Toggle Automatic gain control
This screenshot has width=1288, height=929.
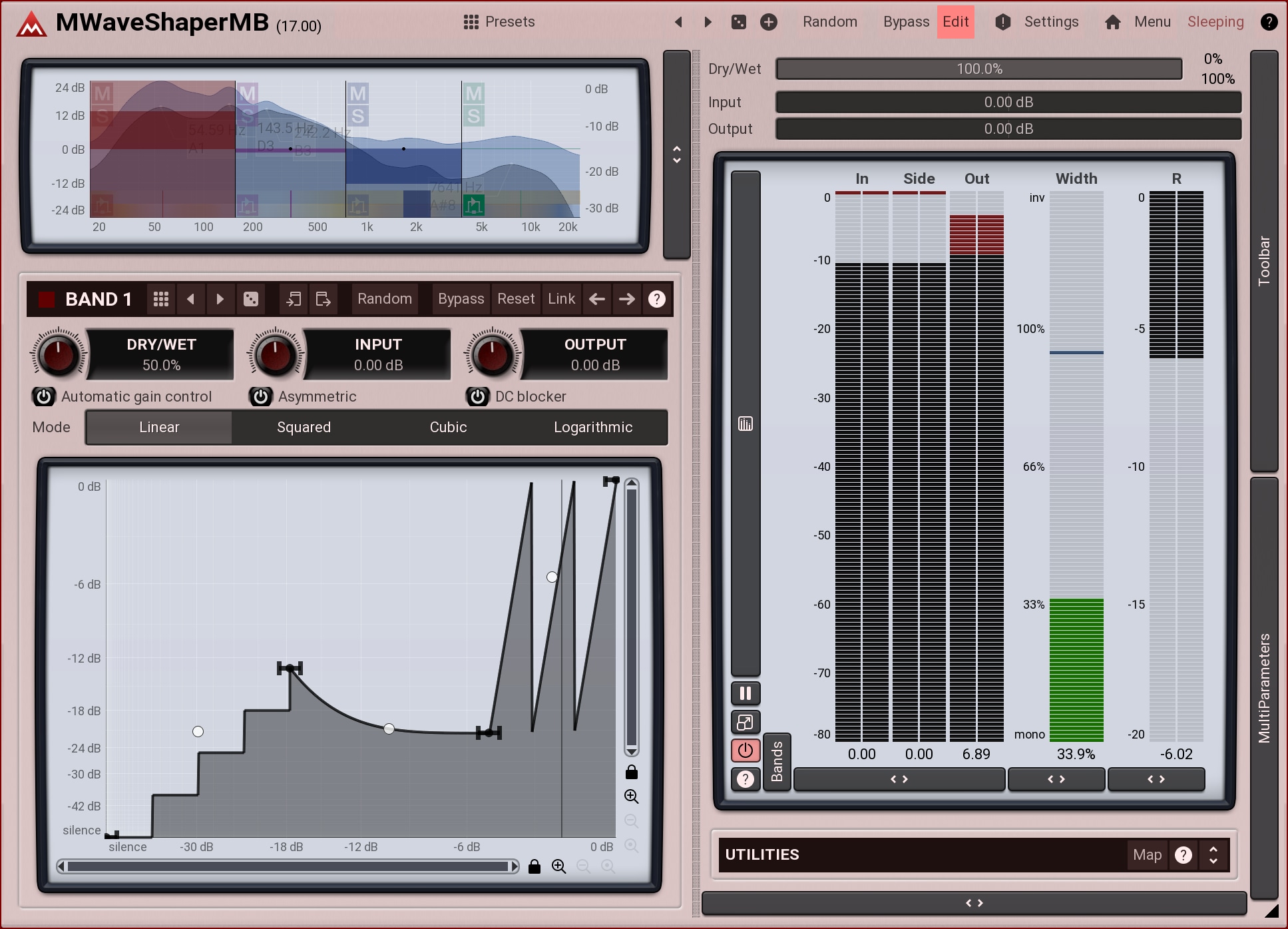(x=44, y=397)
